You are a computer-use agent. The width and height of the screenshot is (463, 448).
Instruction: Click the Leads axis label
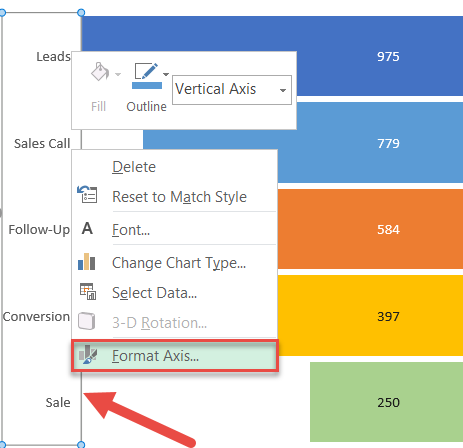click(53, 57)
